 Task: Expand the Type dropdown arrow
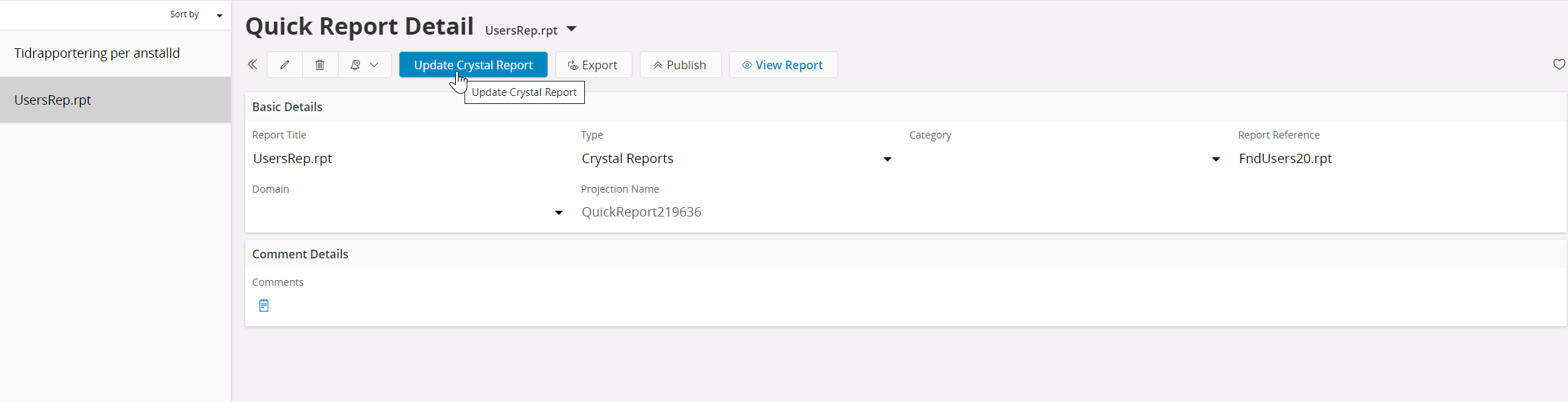(x=887, y=160)
